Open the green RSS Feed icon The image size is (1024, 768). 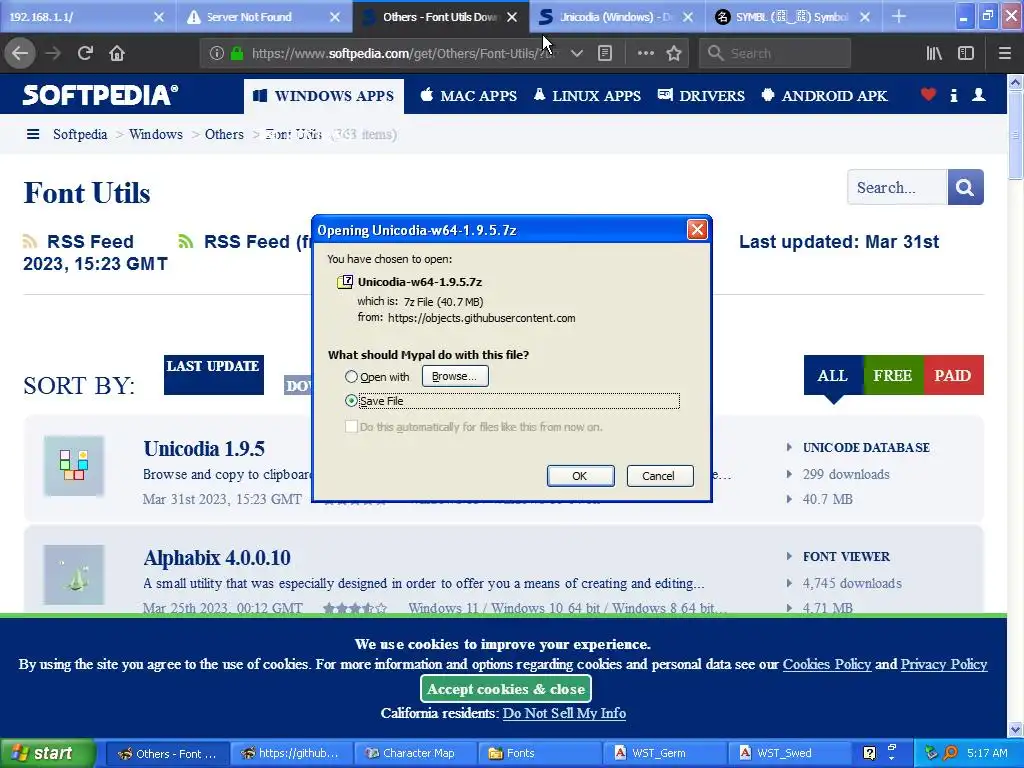[x=185, y=242]
